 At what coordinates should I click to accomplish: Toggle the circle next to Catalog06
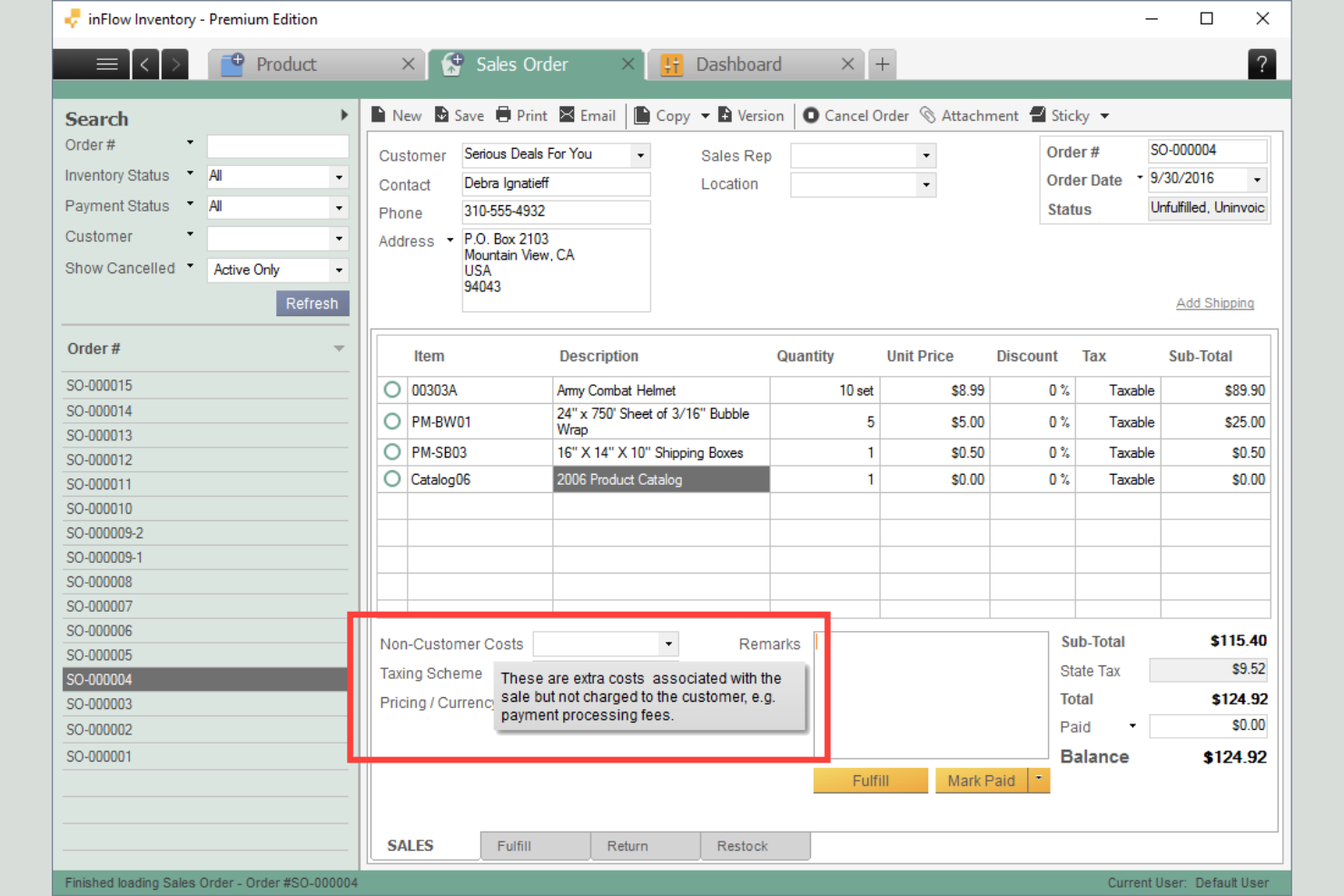coord(392,479)
